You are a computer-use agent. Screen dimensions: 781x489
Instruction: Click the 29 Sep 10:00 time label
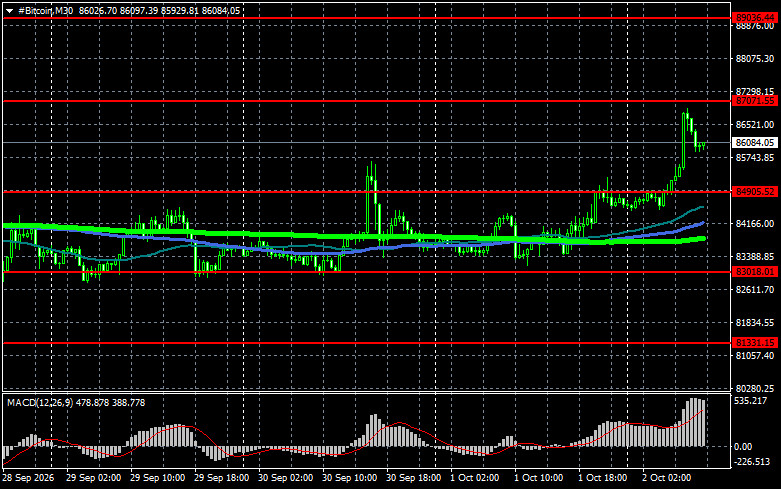[157, 478]
